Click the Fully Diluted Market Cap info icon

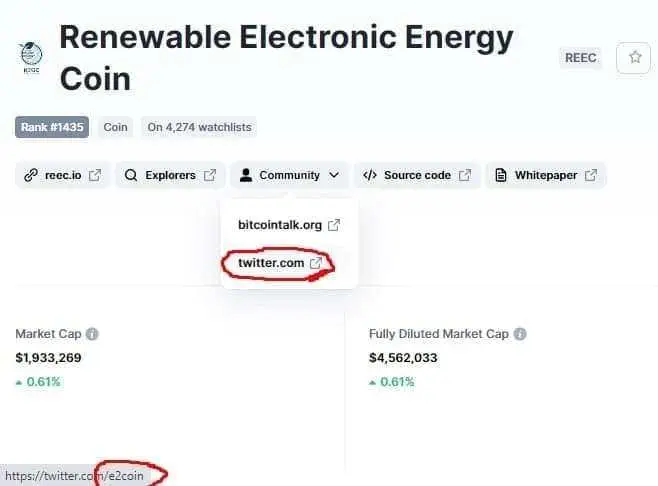(520, 334)
